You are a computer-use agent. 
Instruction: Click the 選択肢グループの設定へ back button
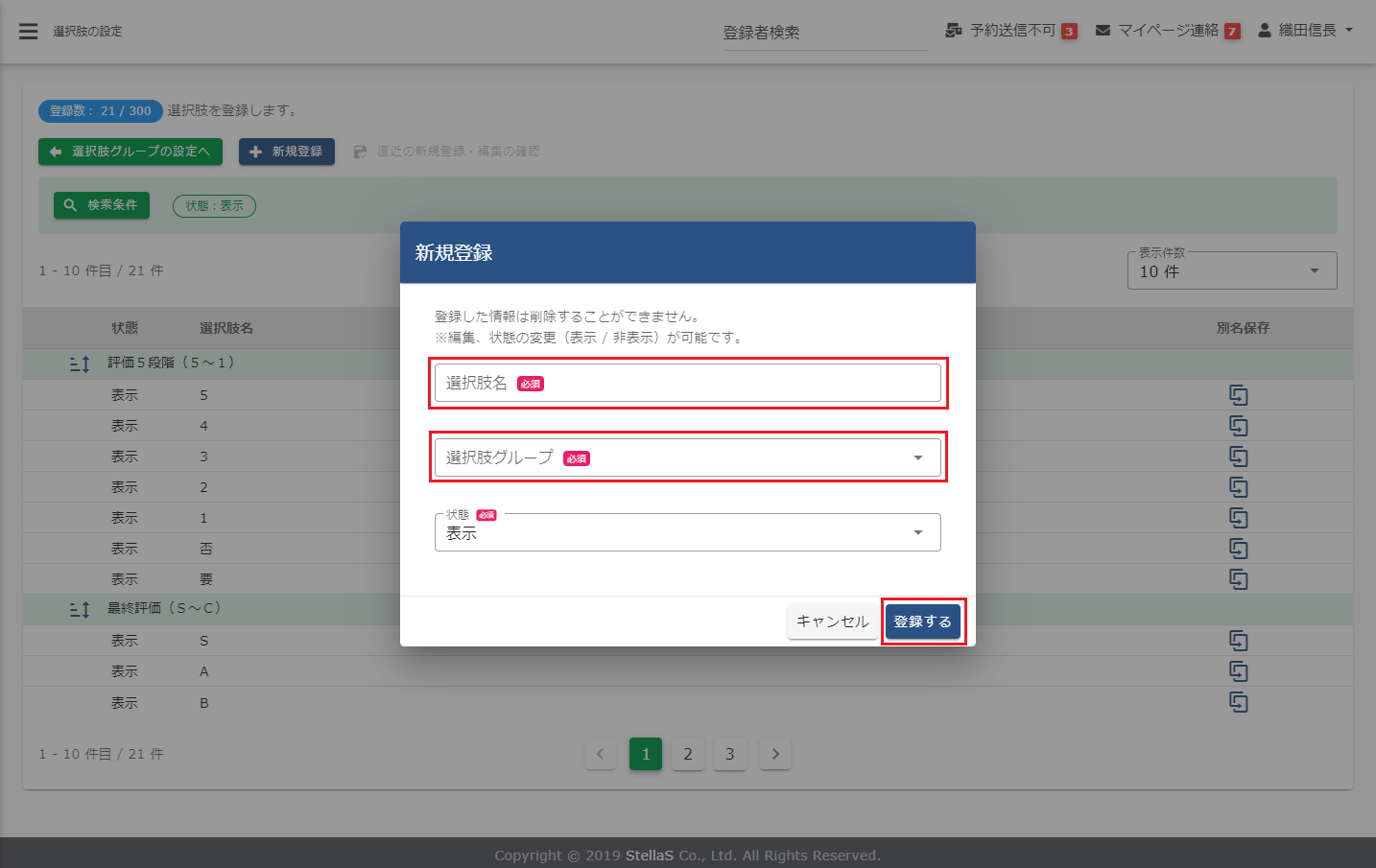[x=130, y=152]
